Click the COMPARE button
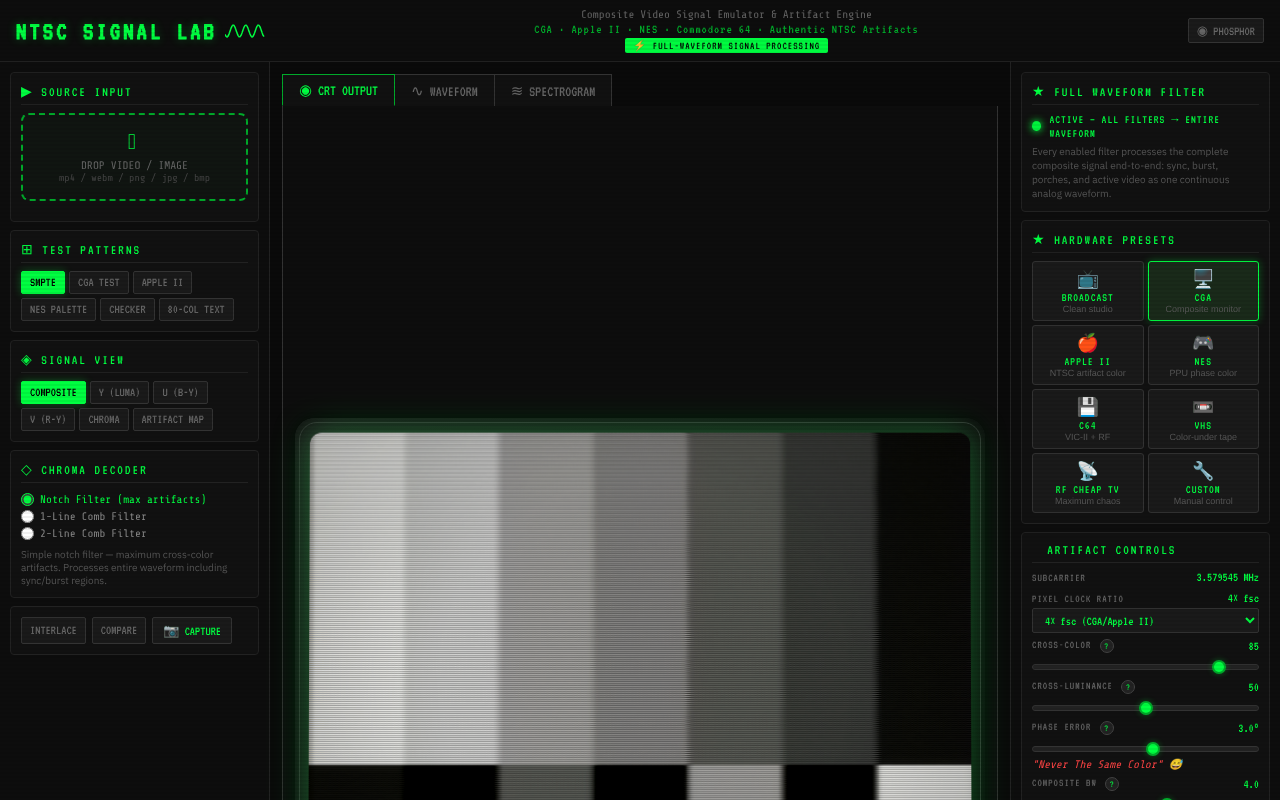The width and height of the screenshot is (1280, 800). point(118,630)
